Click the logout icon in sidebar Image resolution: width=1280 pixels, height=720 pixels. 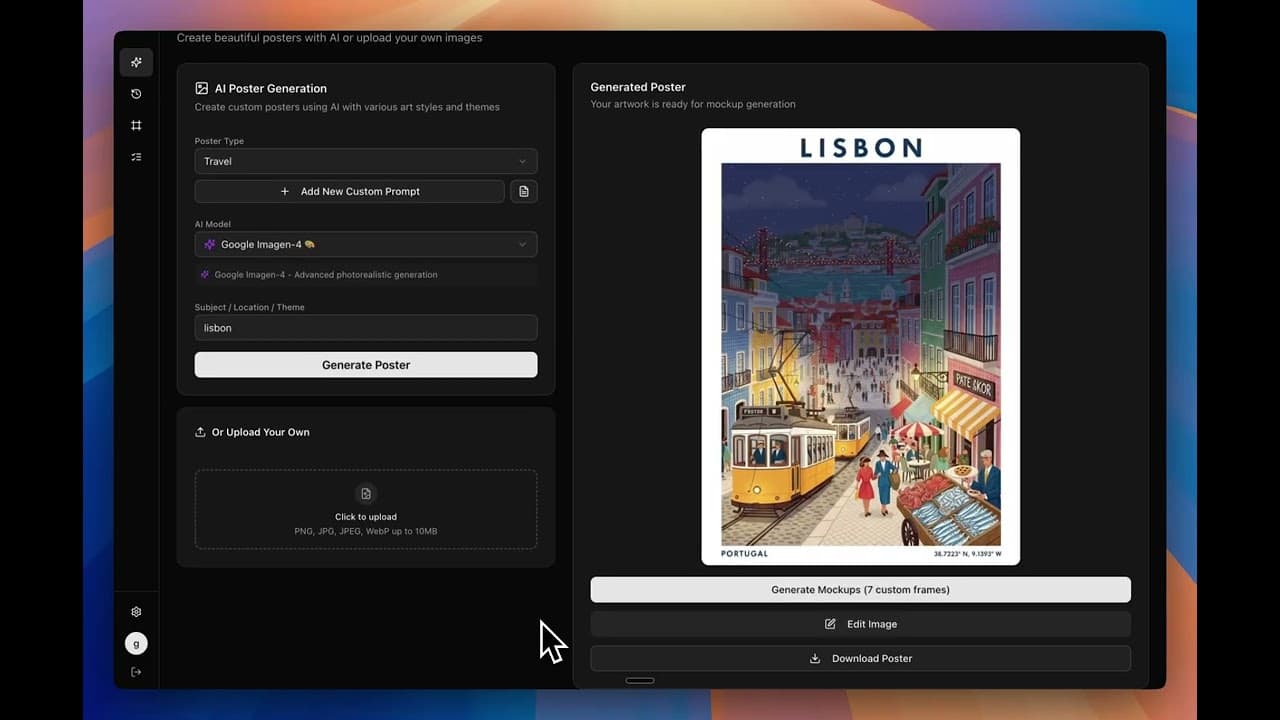(x=136, y=672)
